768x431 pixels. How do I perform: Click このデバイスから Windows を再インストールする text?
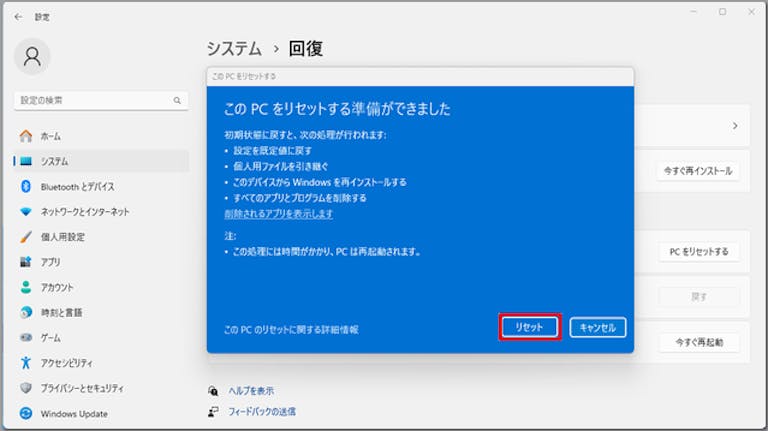point(320,182)
